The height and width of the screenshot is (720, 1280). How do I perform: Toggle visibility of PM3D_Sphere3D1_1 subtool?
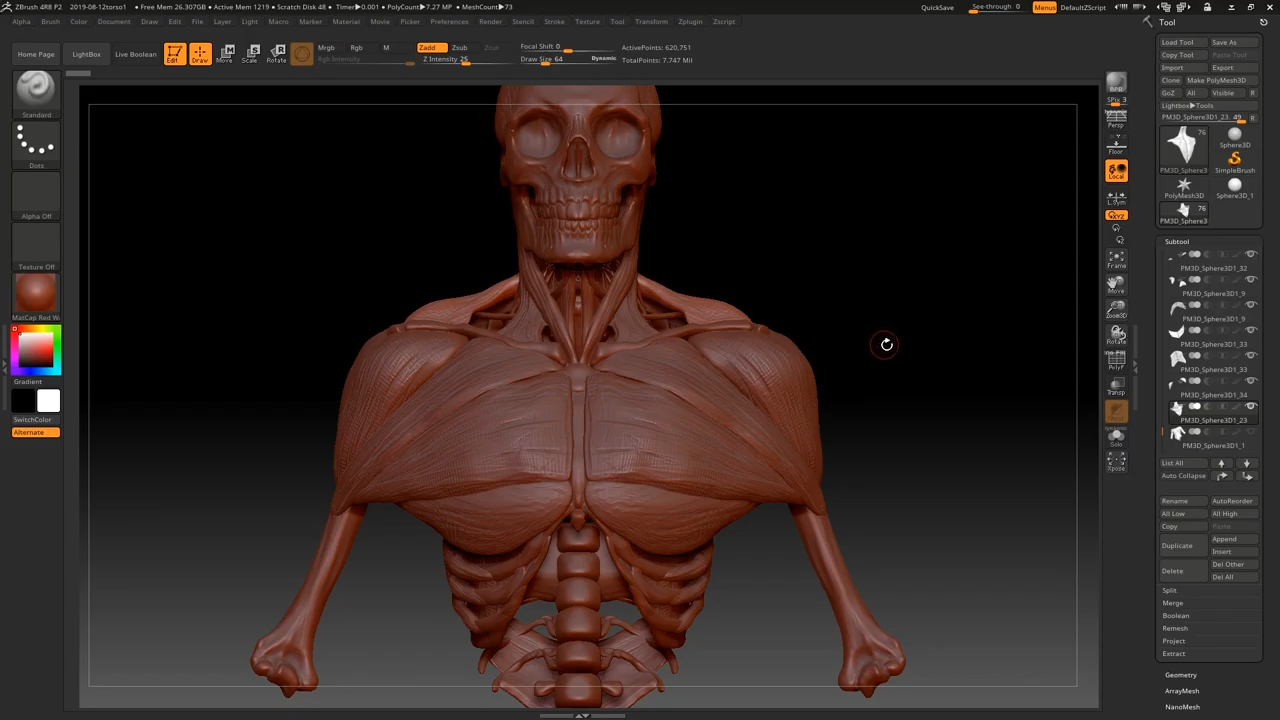point(1250,432)
